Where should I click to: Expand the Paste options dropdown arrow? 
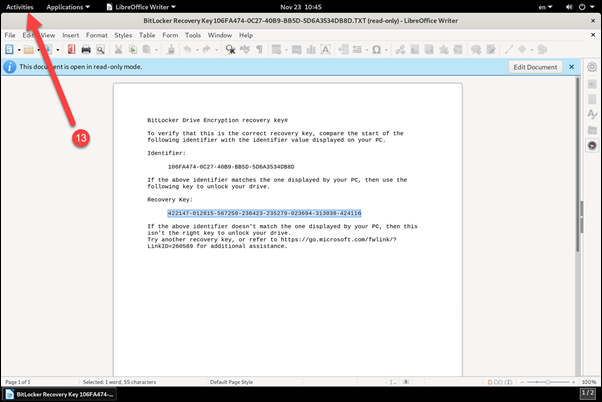point(156,50)
